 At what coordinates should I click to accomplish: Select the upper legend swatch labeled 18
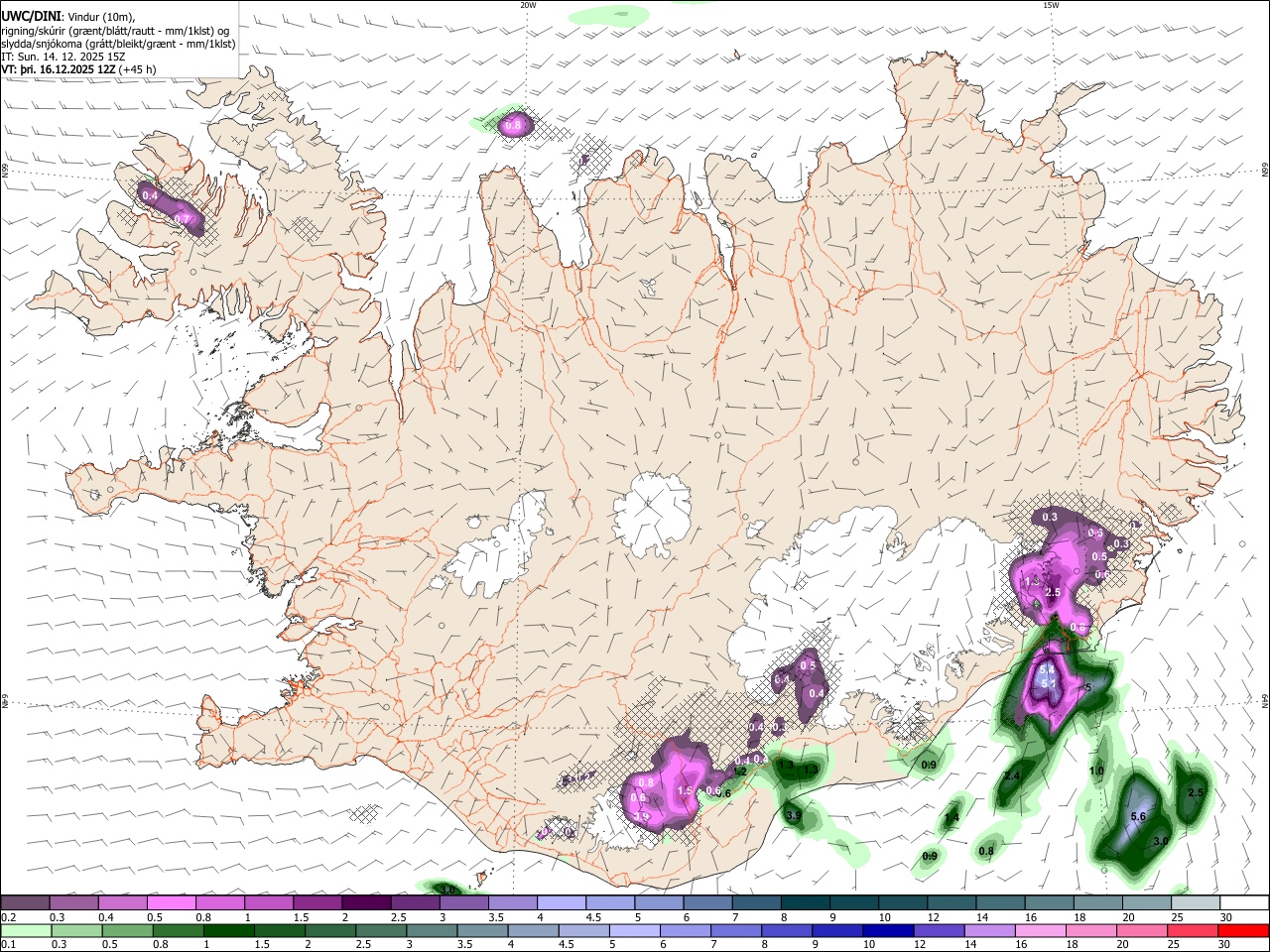coord(1096,903)
